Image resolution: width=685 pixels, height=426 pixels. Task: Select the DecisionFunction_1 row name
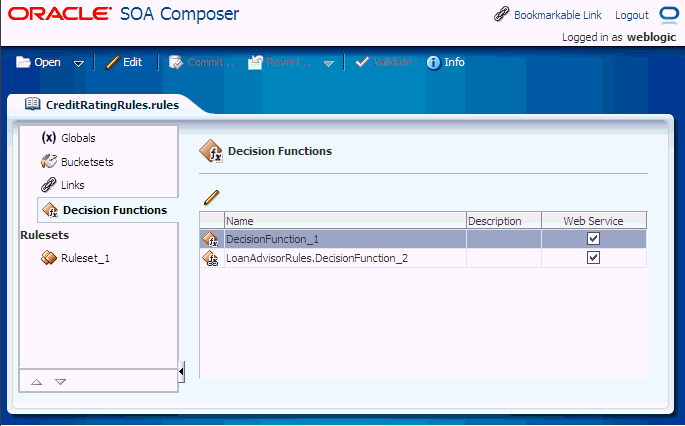coord(272,239)
